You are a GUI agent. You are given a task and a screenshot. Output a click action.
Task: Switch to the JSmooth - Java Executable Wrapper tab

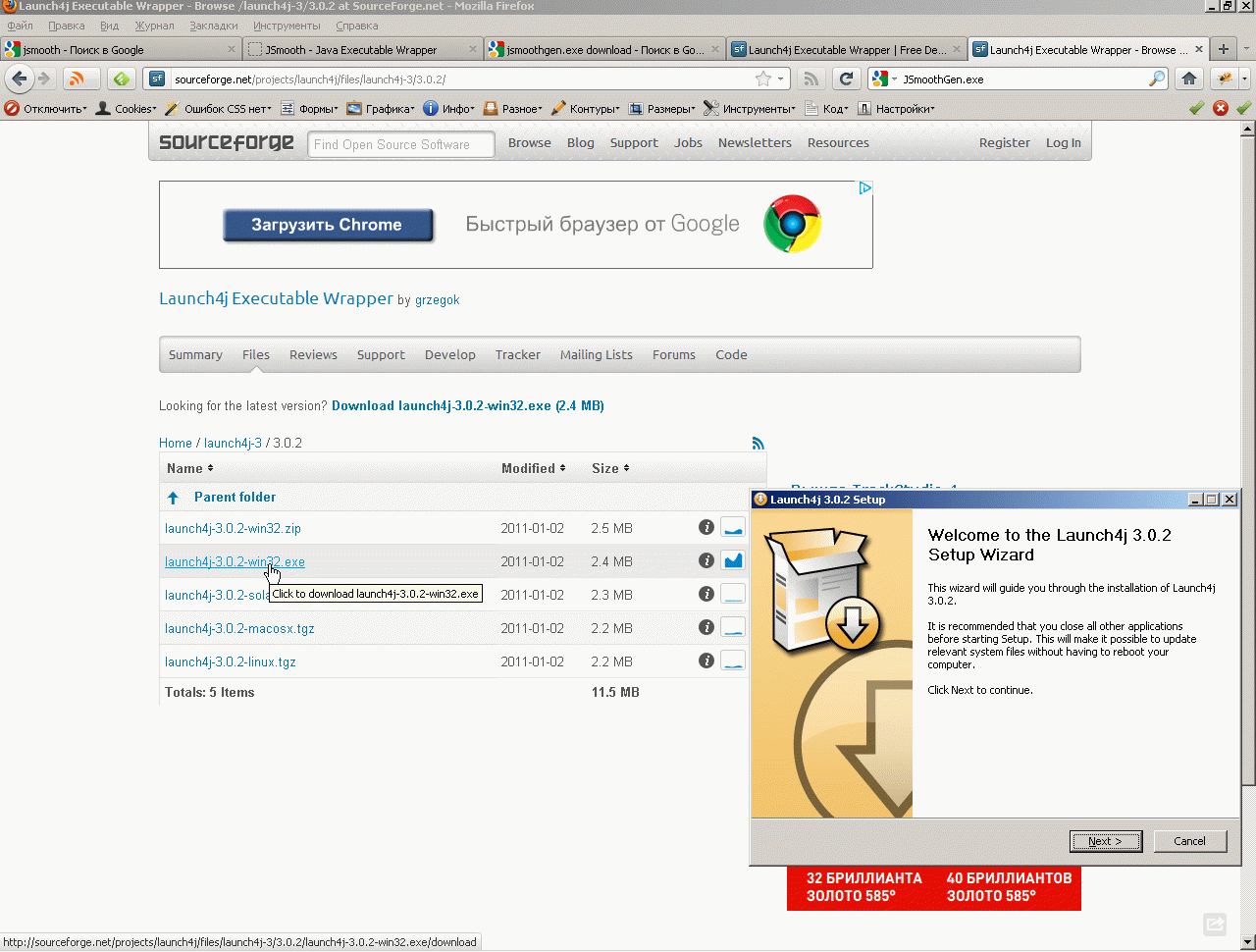pyautogui.click(x=360, y=49)
